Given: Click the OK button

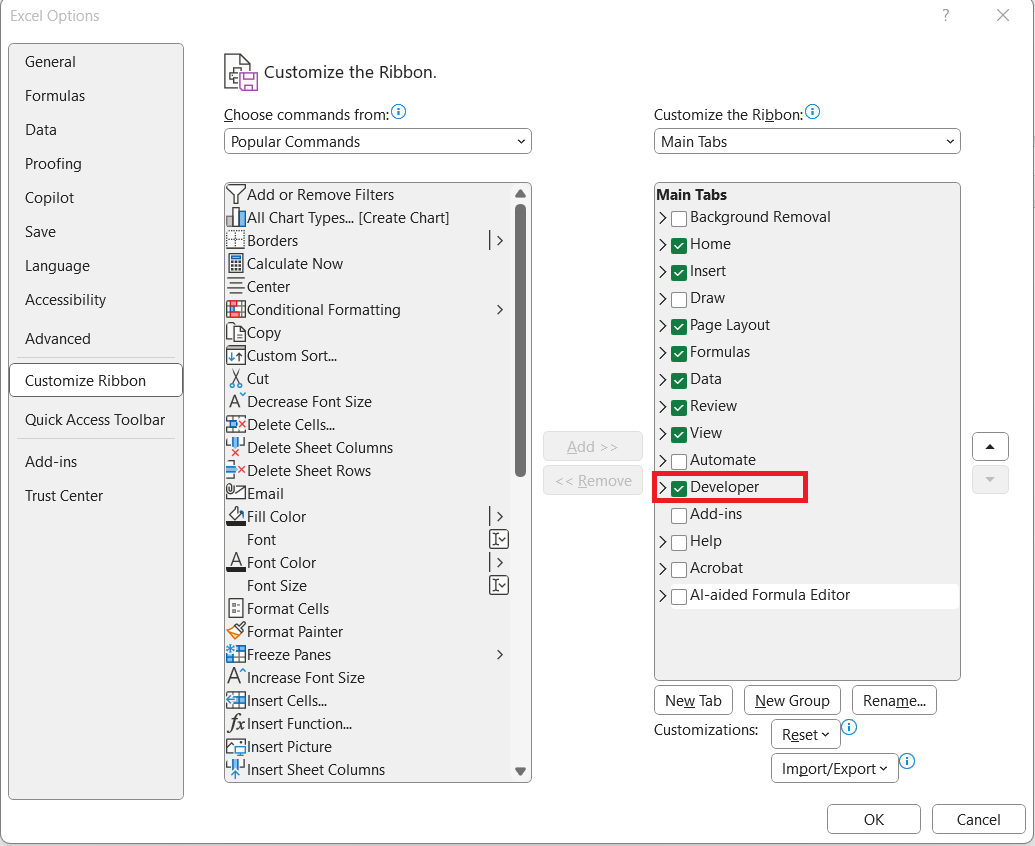Looking at the screenshot, I should [873, 819].
